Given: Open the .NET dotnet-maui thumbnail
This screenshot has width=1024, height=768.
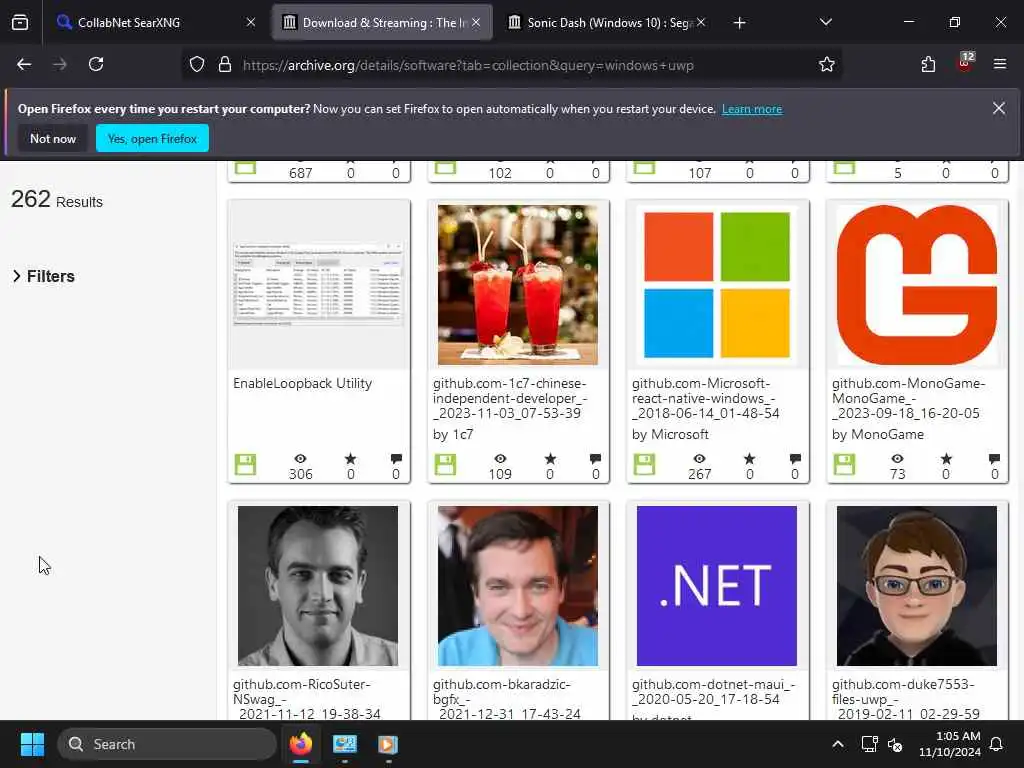Looking at the screenshot, I should click(717, 586).
